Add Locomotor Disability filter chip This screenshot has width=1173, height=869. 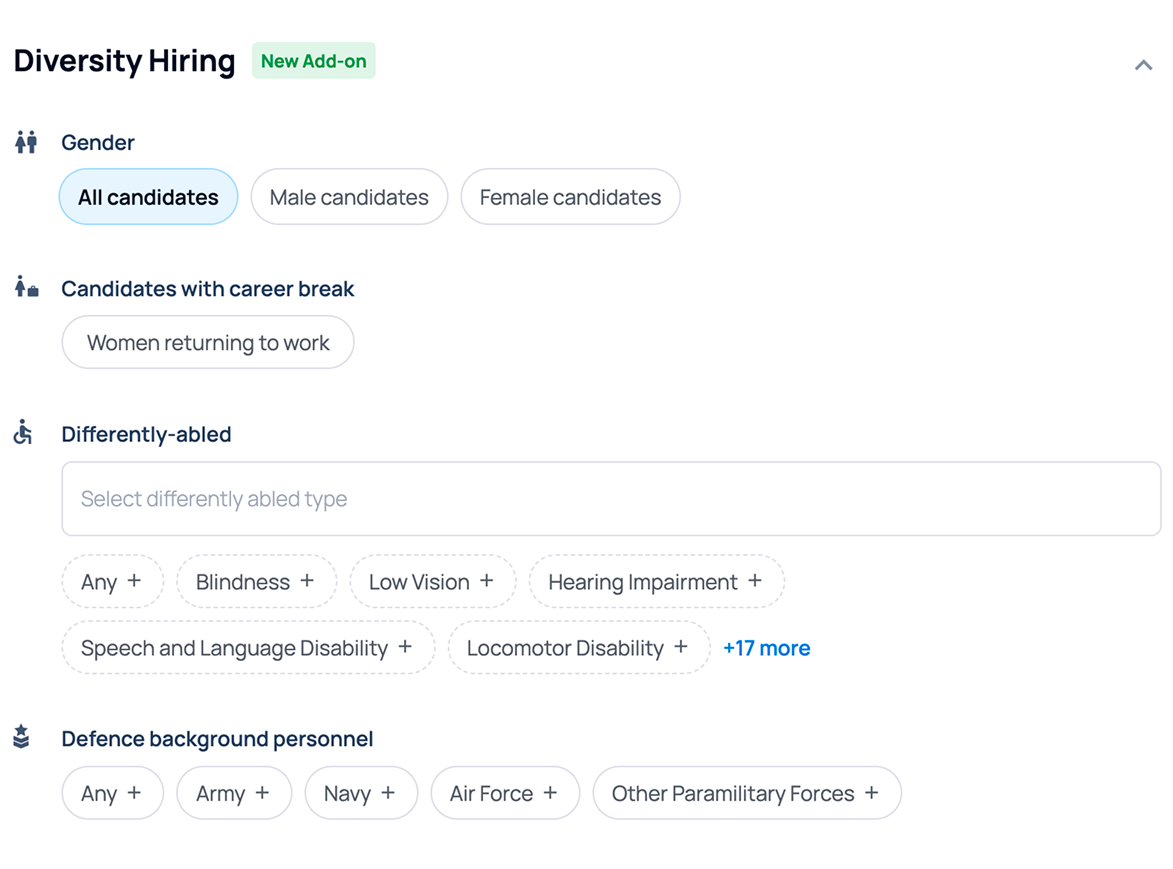pos(579,648)
